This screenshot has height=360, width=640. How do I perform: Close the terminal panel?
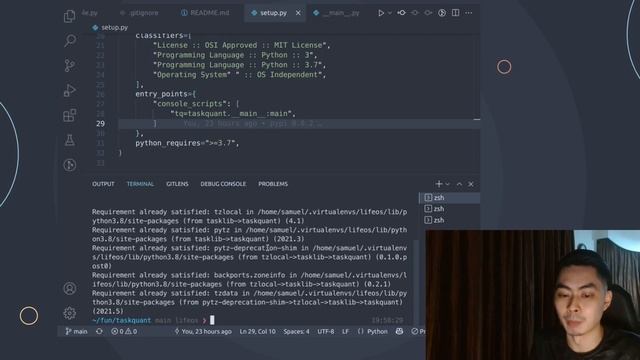[471, 184]
